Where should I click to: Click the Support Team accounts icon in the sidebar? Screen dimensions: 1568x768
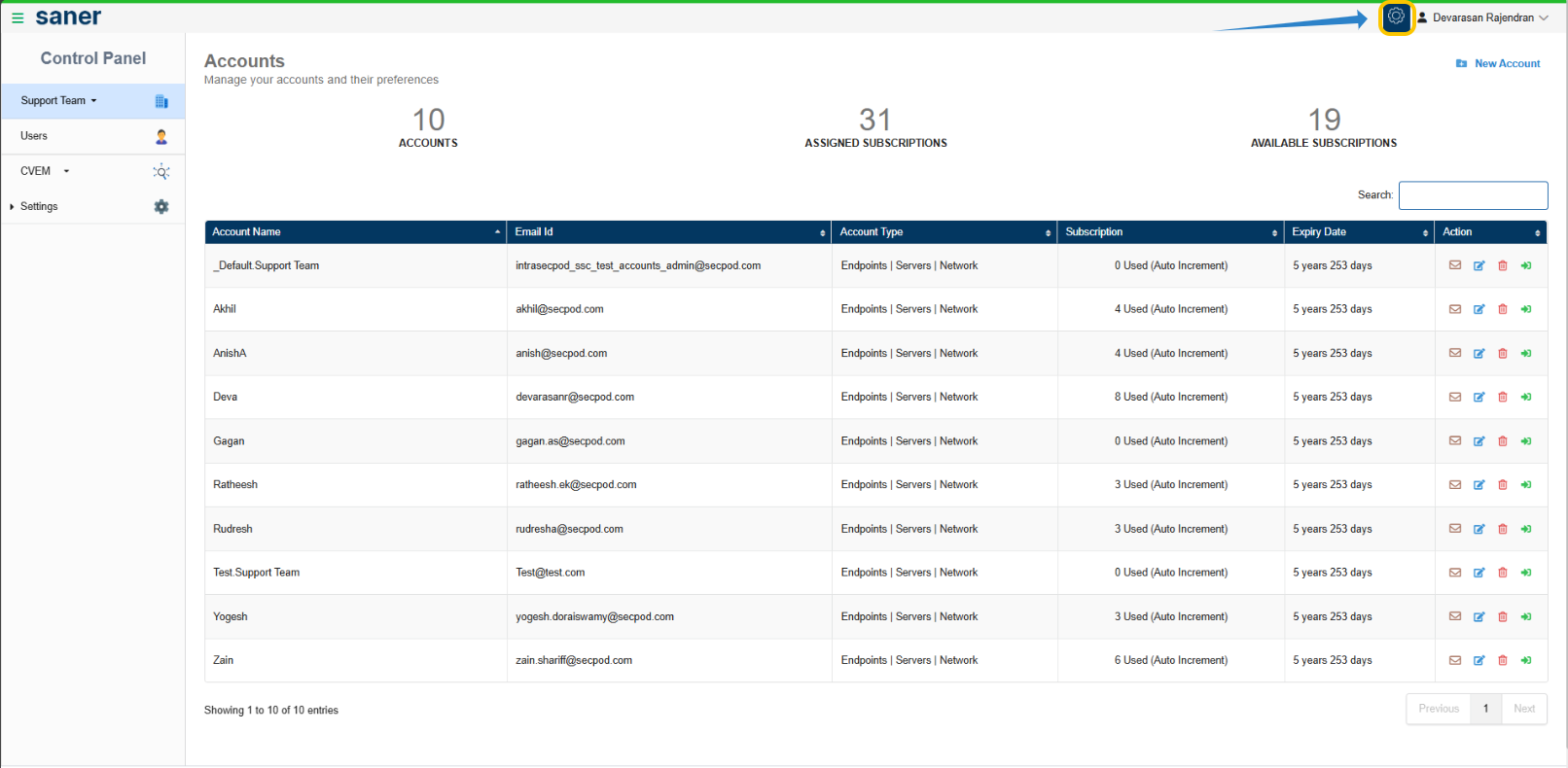coord(161,101)
